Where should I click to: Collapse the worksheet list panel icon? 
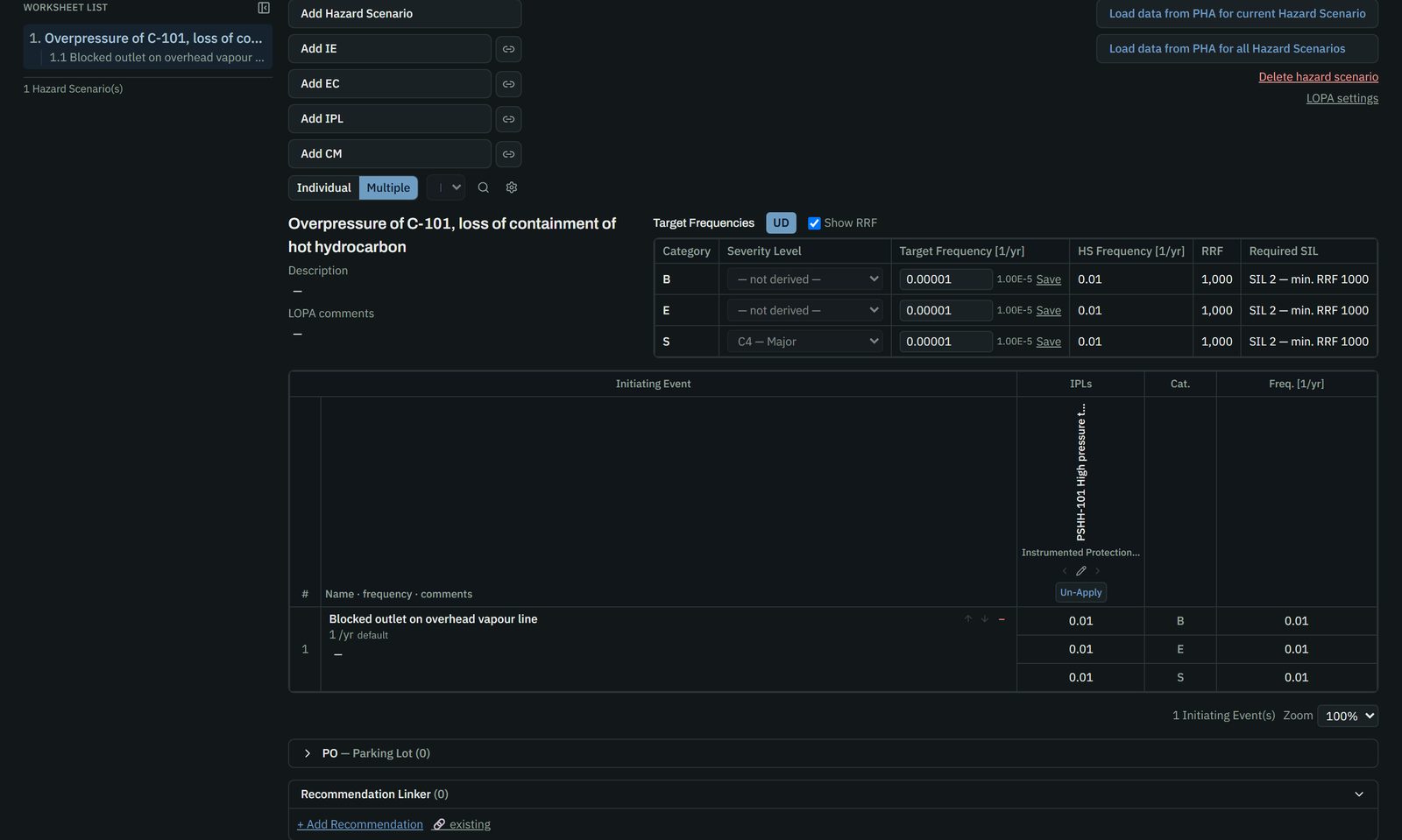click(x=264, y=8)
